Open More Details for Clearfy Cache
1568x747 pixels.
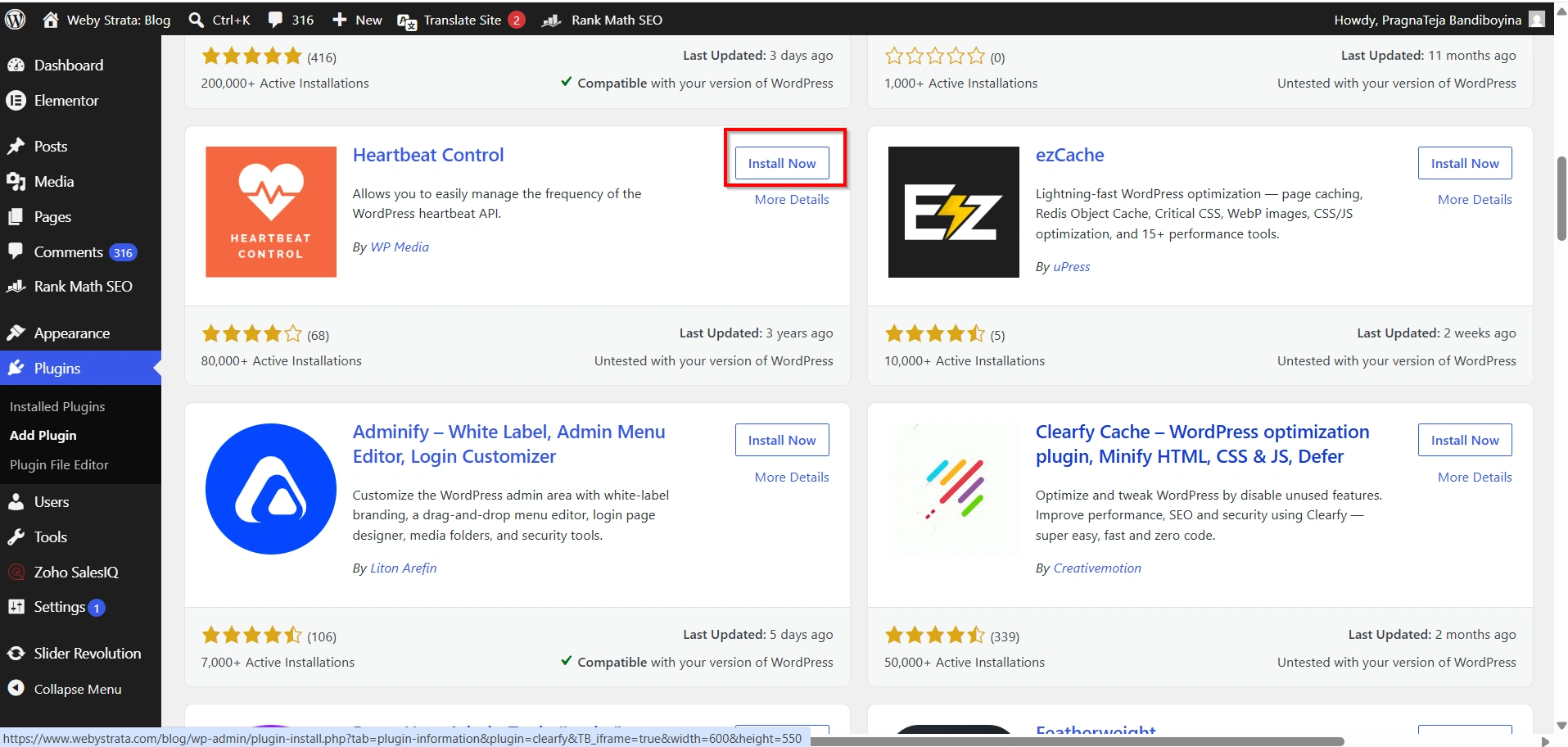(1475, 477)
